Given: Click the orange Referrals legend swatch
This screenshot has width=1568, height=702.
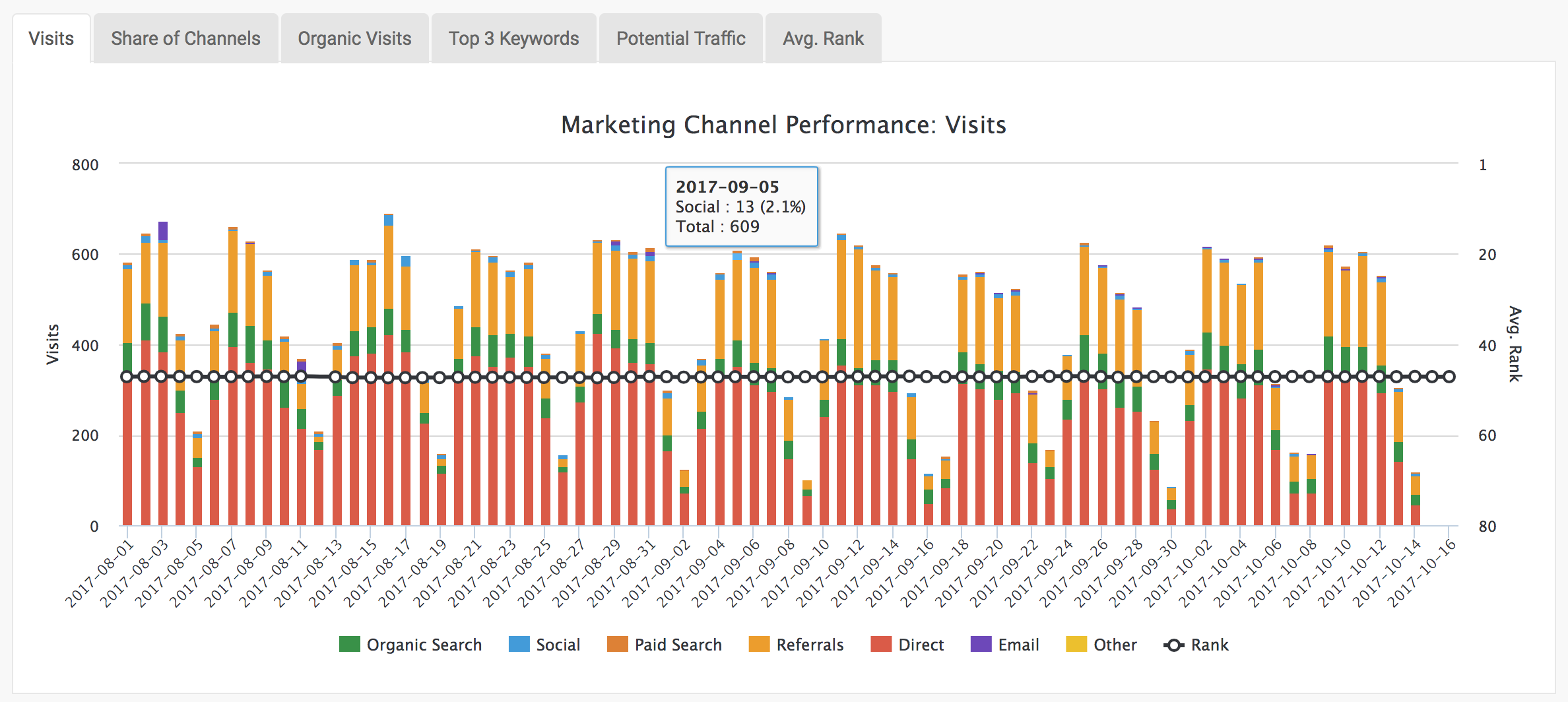Looking at the screenshot, I should [x=759, y=645].
